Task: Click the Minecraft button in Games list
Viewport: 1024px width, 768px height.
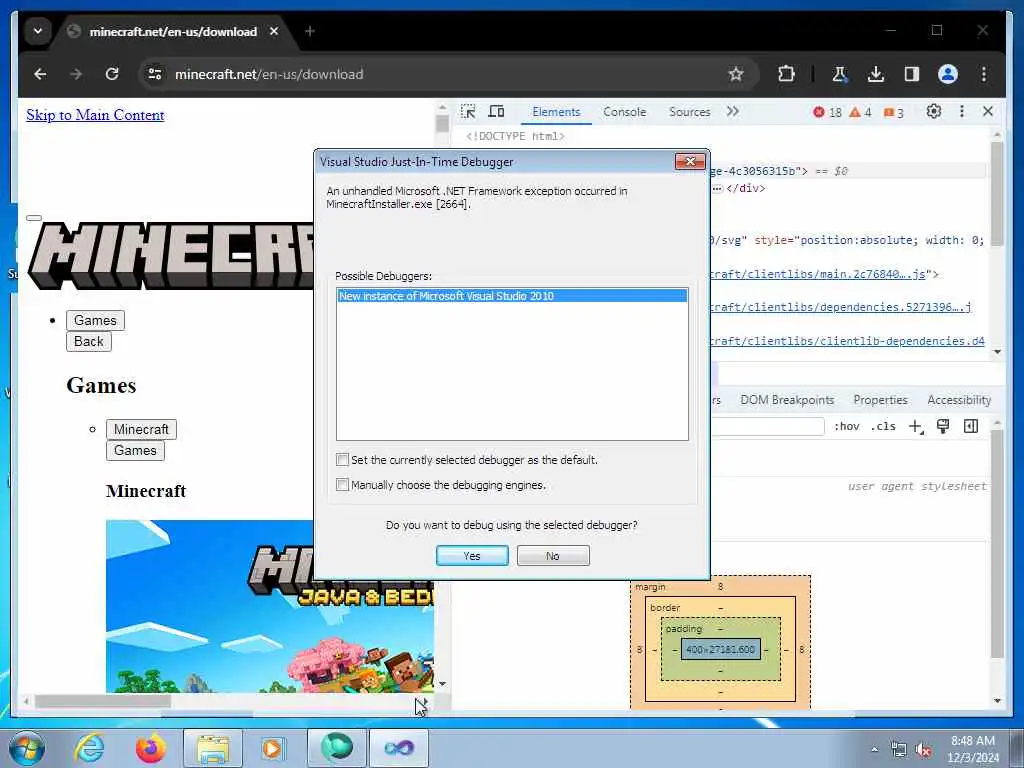Action: coord(141,429)
